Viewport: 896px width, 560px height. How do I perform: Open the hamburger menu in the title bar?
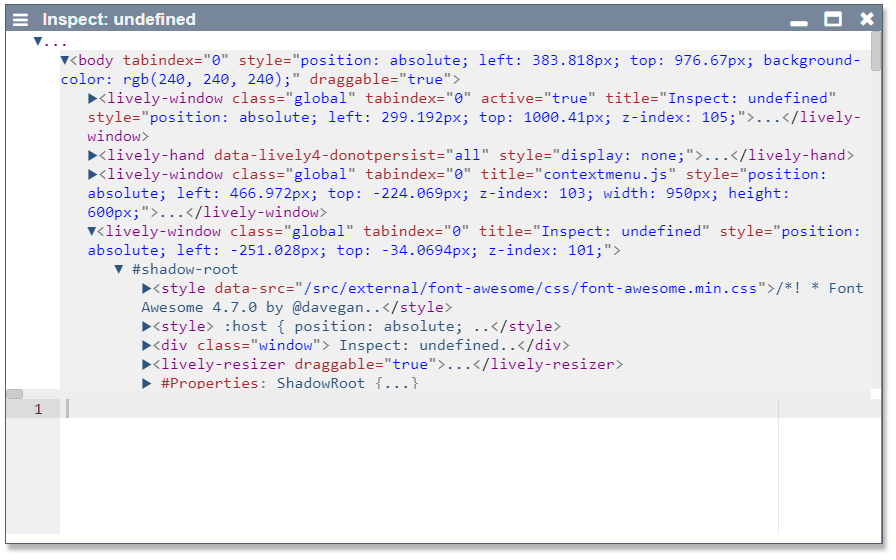tap(21, 19)
